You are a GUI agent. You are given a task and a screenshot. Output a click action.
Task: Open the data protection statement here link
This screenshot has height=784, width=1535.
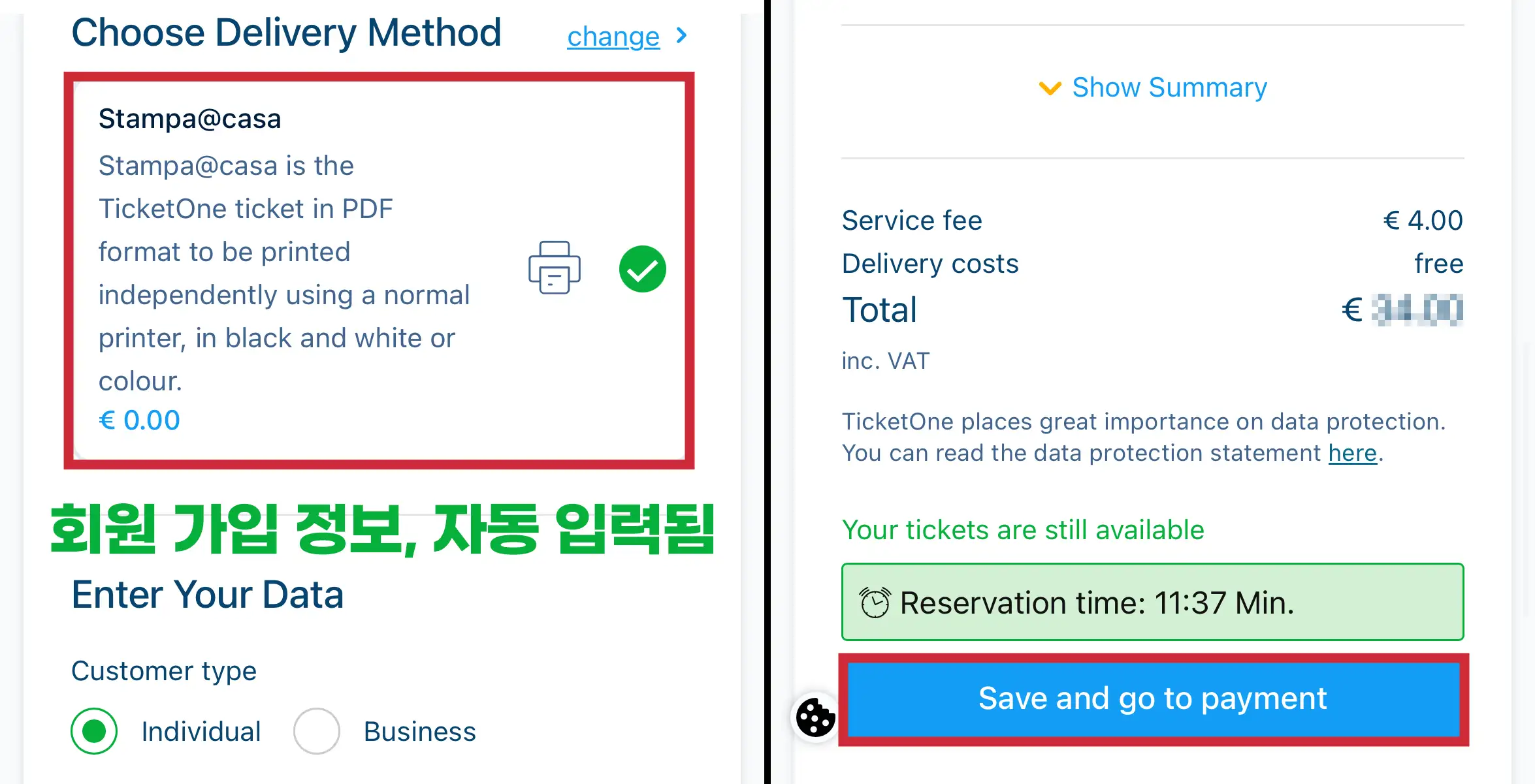tap(1352, 453)
